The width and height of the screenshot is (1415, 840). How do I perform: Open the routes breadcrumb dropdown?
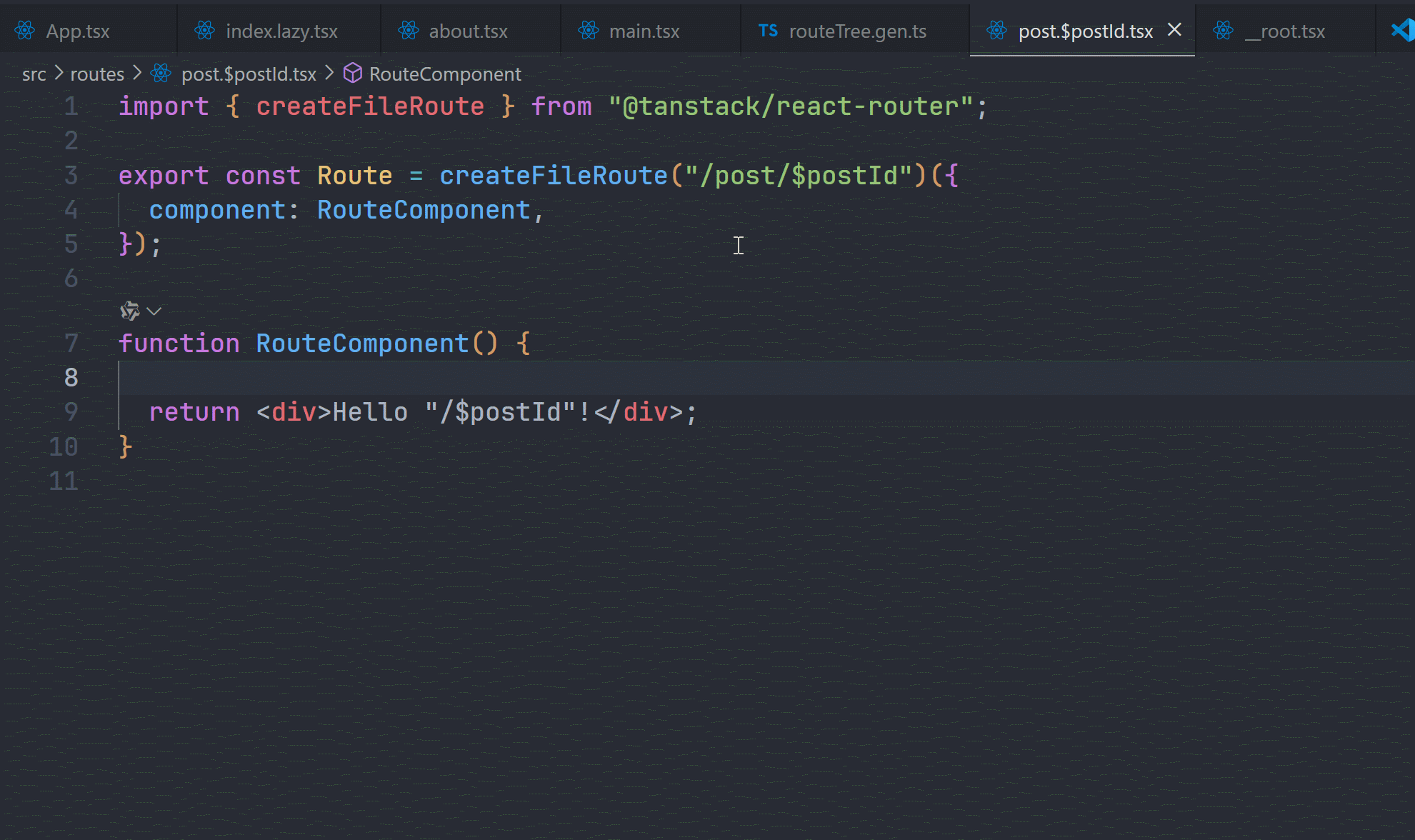pyautogui.click(x=97, y=74)
